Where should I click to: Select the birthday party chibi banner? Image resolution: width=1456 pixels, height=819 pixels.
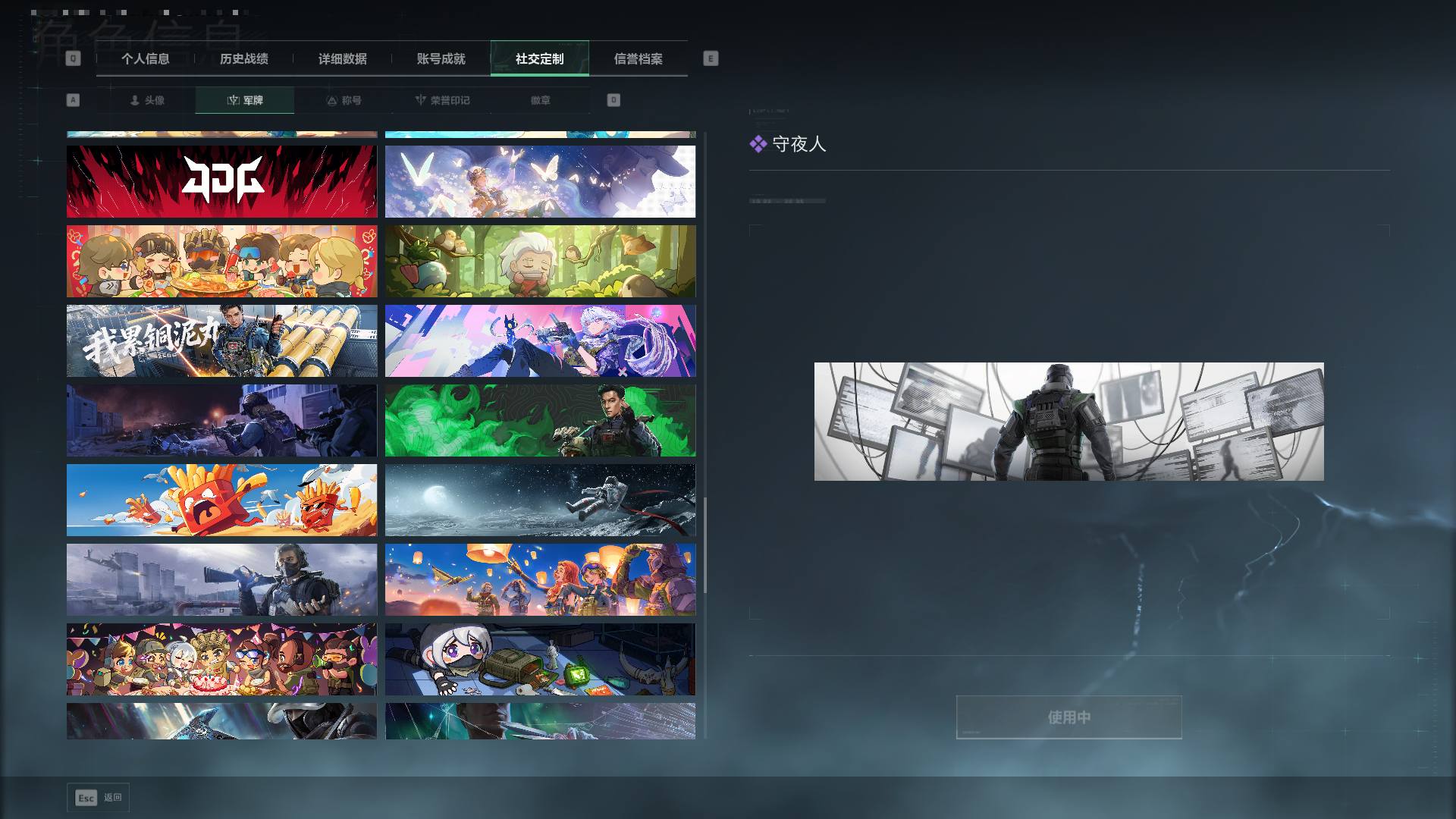click(x=221, y=659)
